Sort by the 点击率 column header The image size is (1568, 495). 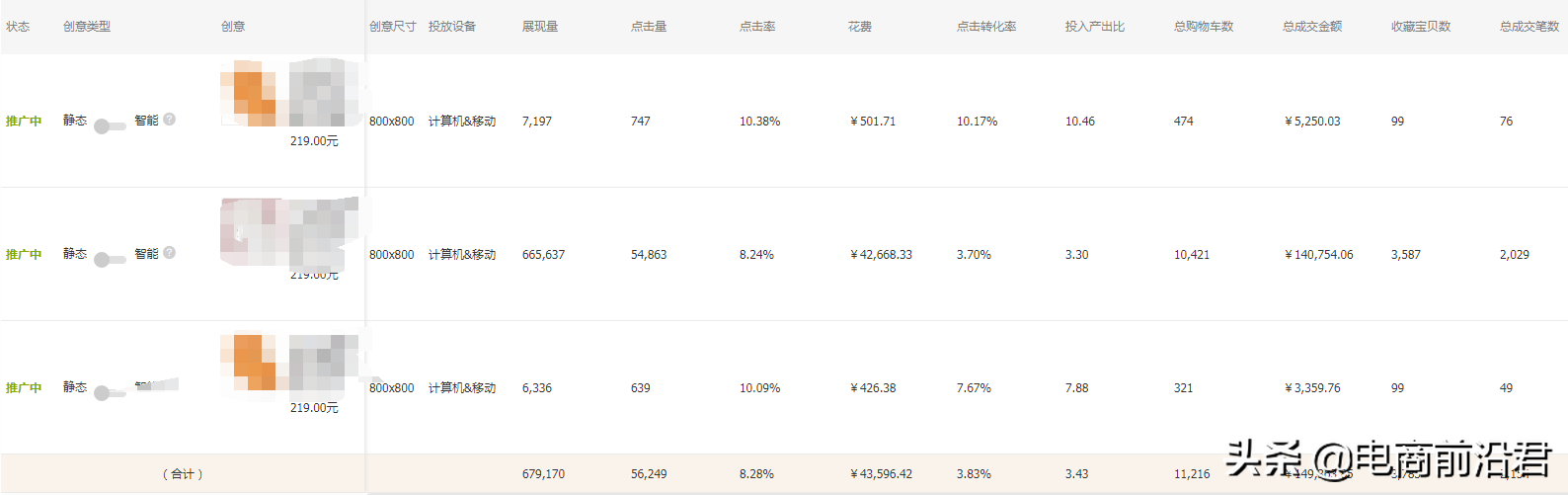click(x=757, y=27)
